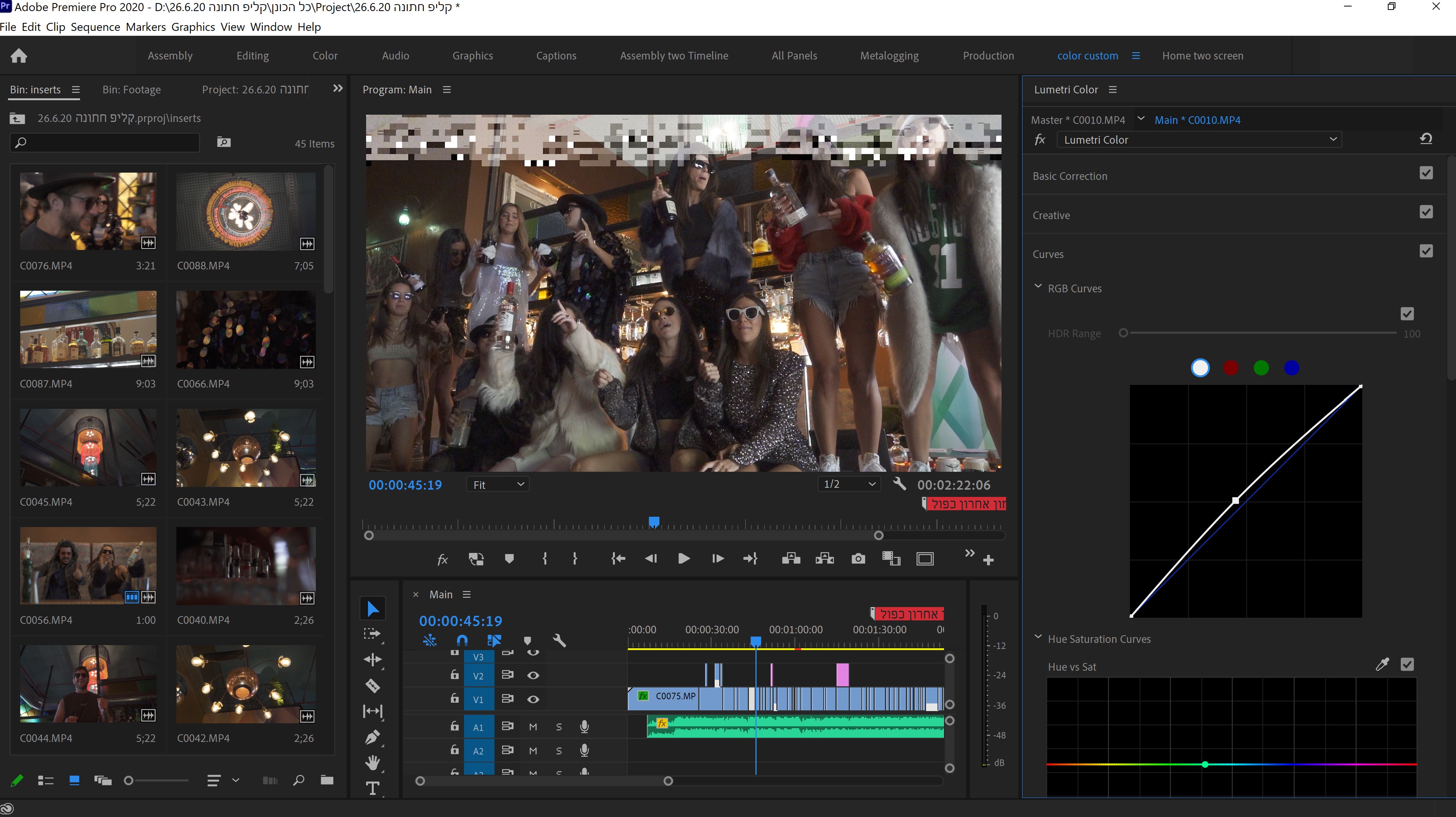Viewport: 1456px width, 817px height.
Task: Collapse the RGB Curves section
Action: coord(1038,287)
